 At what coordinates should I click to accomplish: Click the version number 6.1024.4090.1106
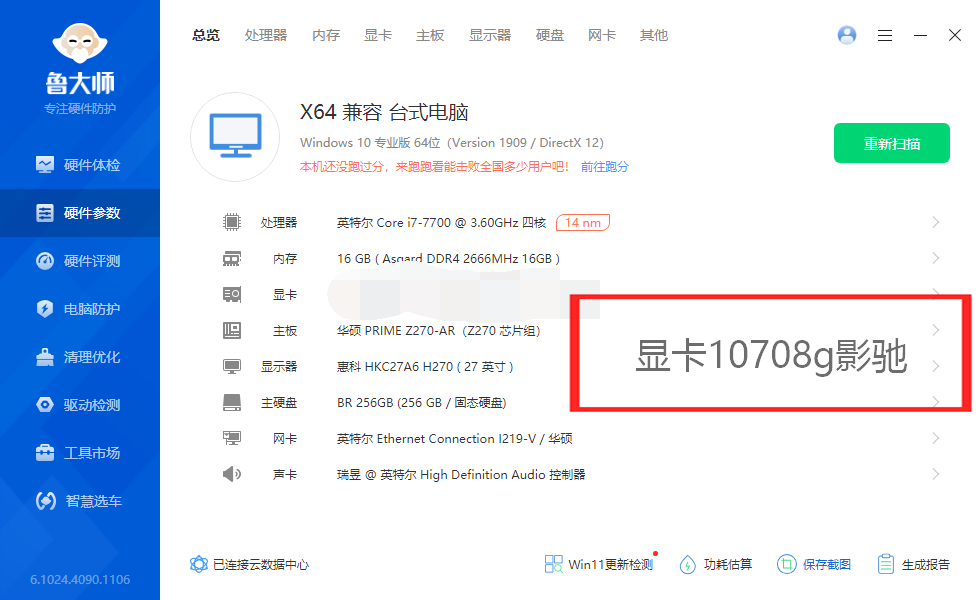click(x=80, y=580)
